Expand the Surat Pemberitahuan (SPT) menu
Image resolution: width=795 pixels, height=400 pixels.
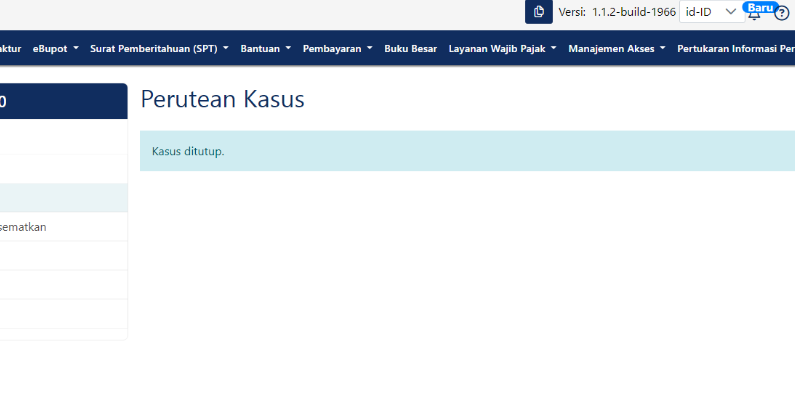pyautogui.click(x=159, y=48)
